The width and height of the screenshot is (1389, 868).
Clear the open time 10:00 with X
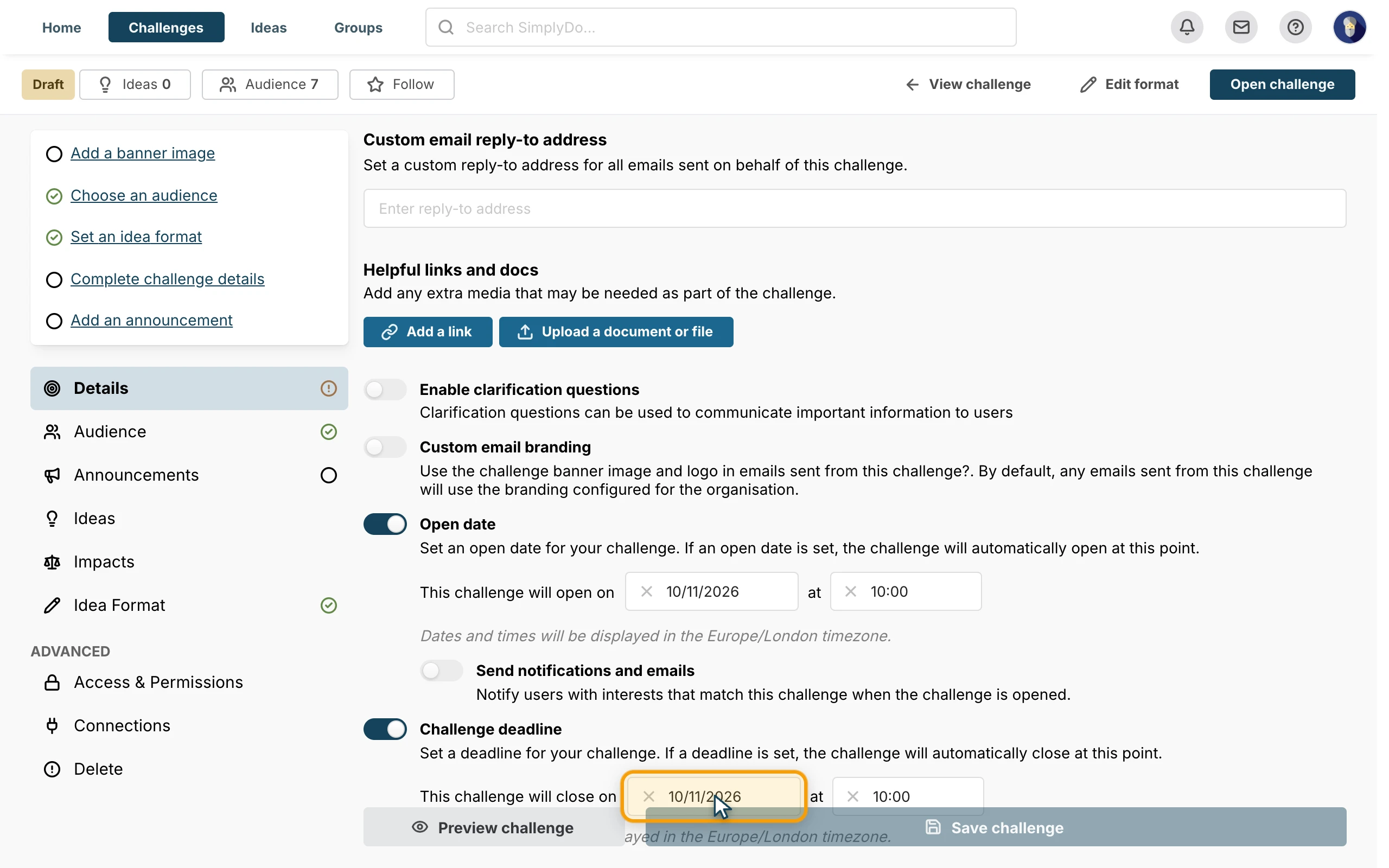[851, 591]
